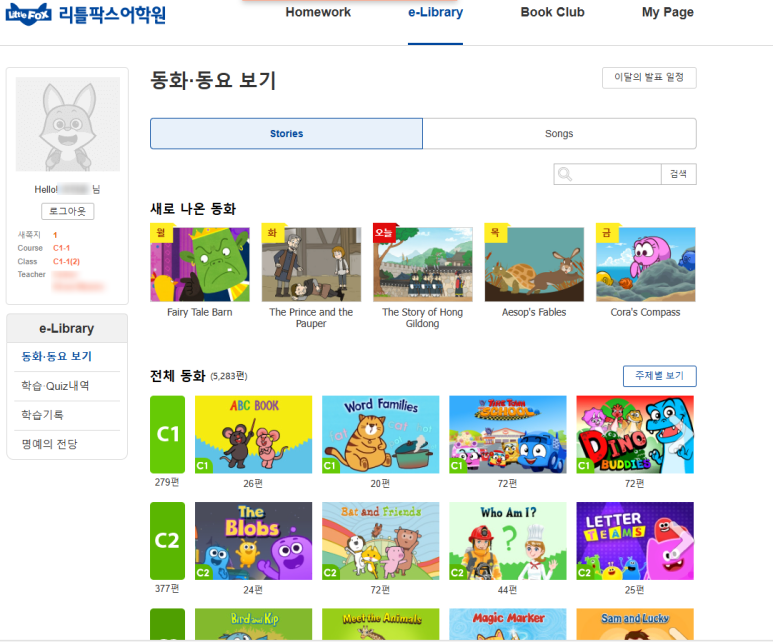Open the Magic Marker series cover
This screenshot has height=642, width=773.
508,624
